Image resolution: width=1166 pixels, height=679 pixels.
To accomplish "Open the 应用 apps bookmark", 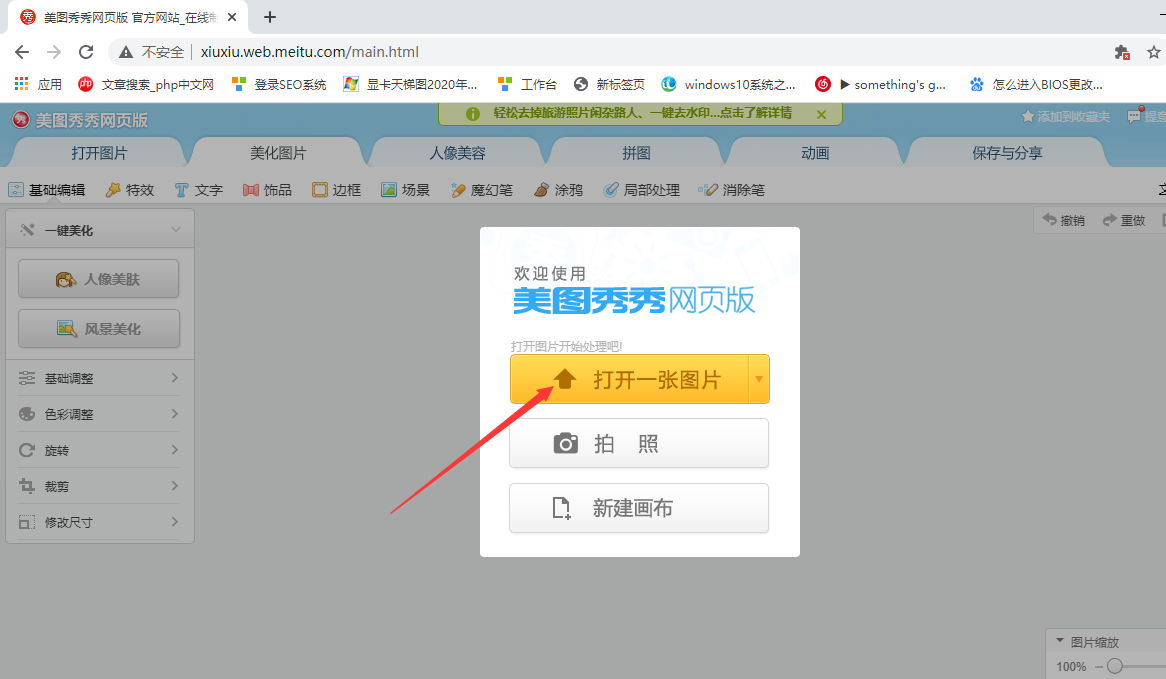I will coord(39,84).
